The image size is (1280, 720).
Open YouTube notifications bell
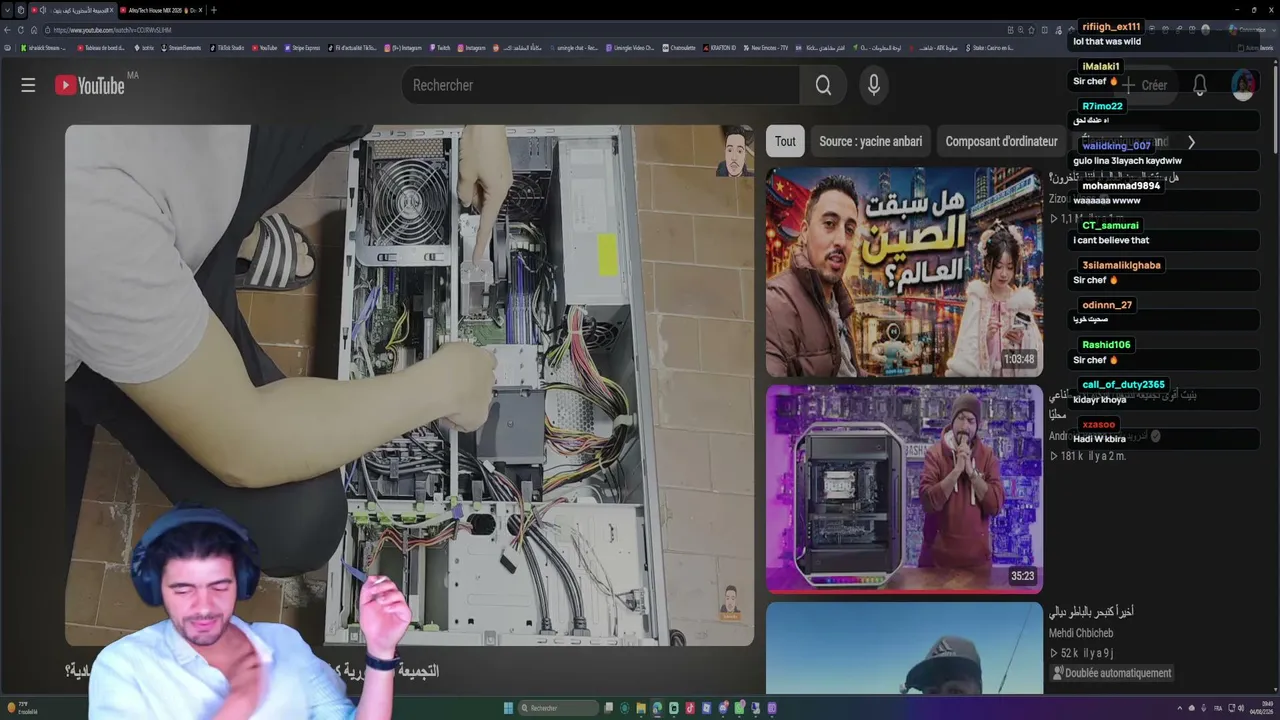(1199, 85)
